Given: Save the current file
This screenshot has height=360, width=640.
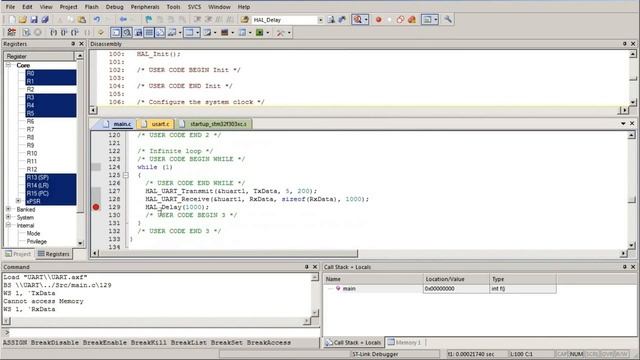Looking at the screenshot, I should pyautogui.click(x=34, y=20).
